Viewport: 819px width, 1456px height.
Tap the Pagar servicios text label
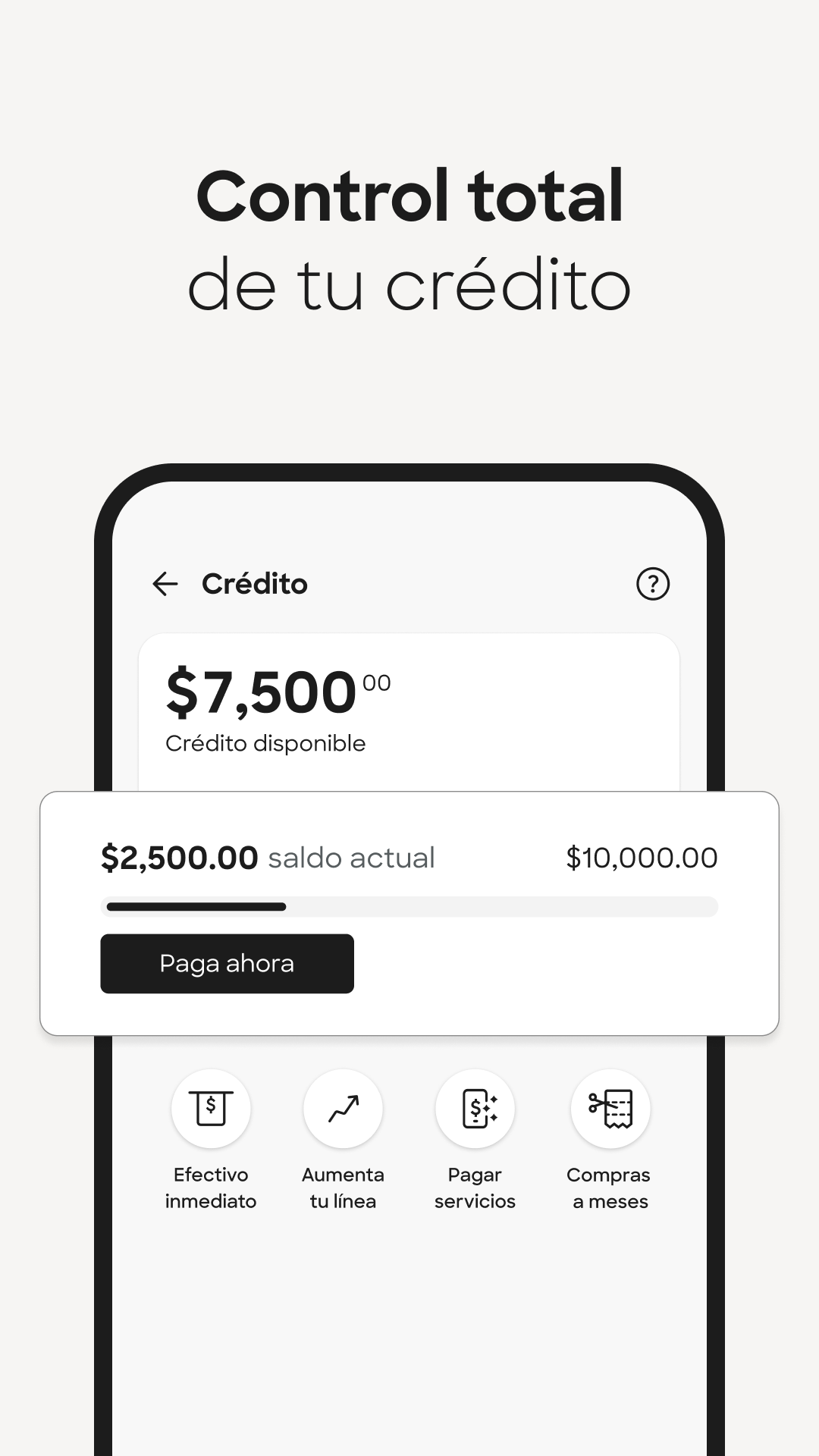(475, 1188)
